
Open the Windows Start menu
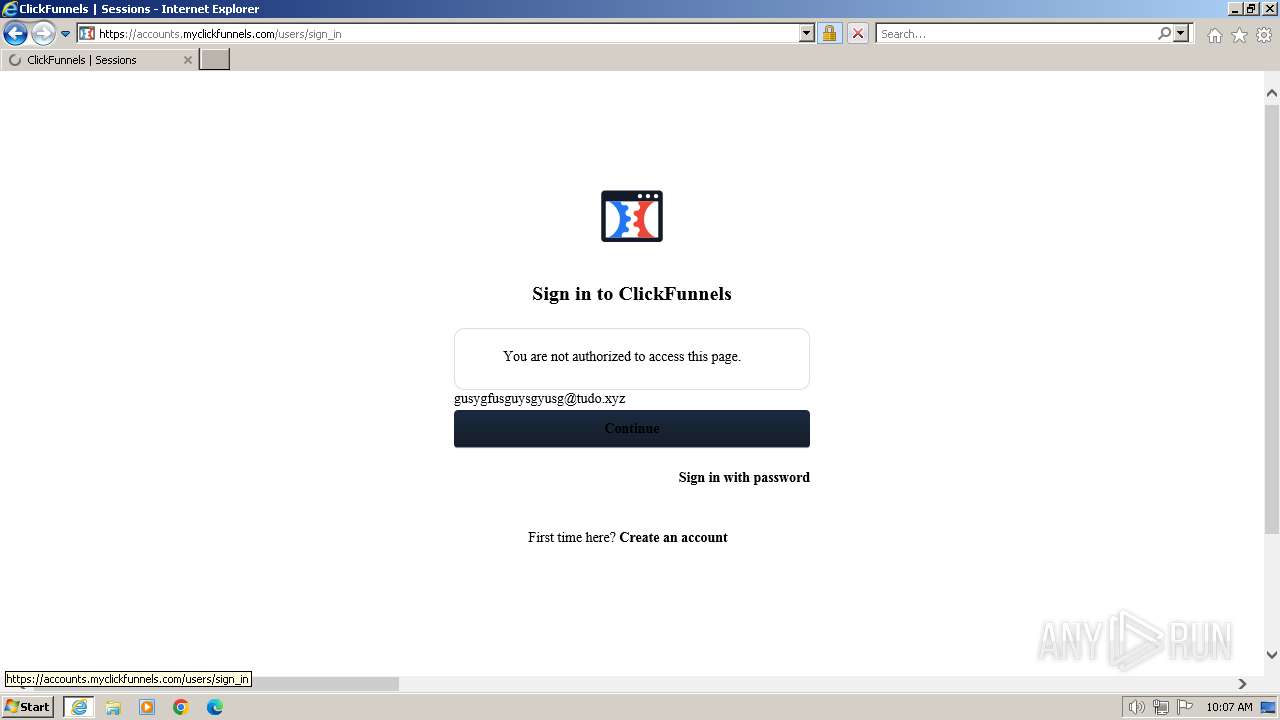pyautogui.click(x=28, y=707)
